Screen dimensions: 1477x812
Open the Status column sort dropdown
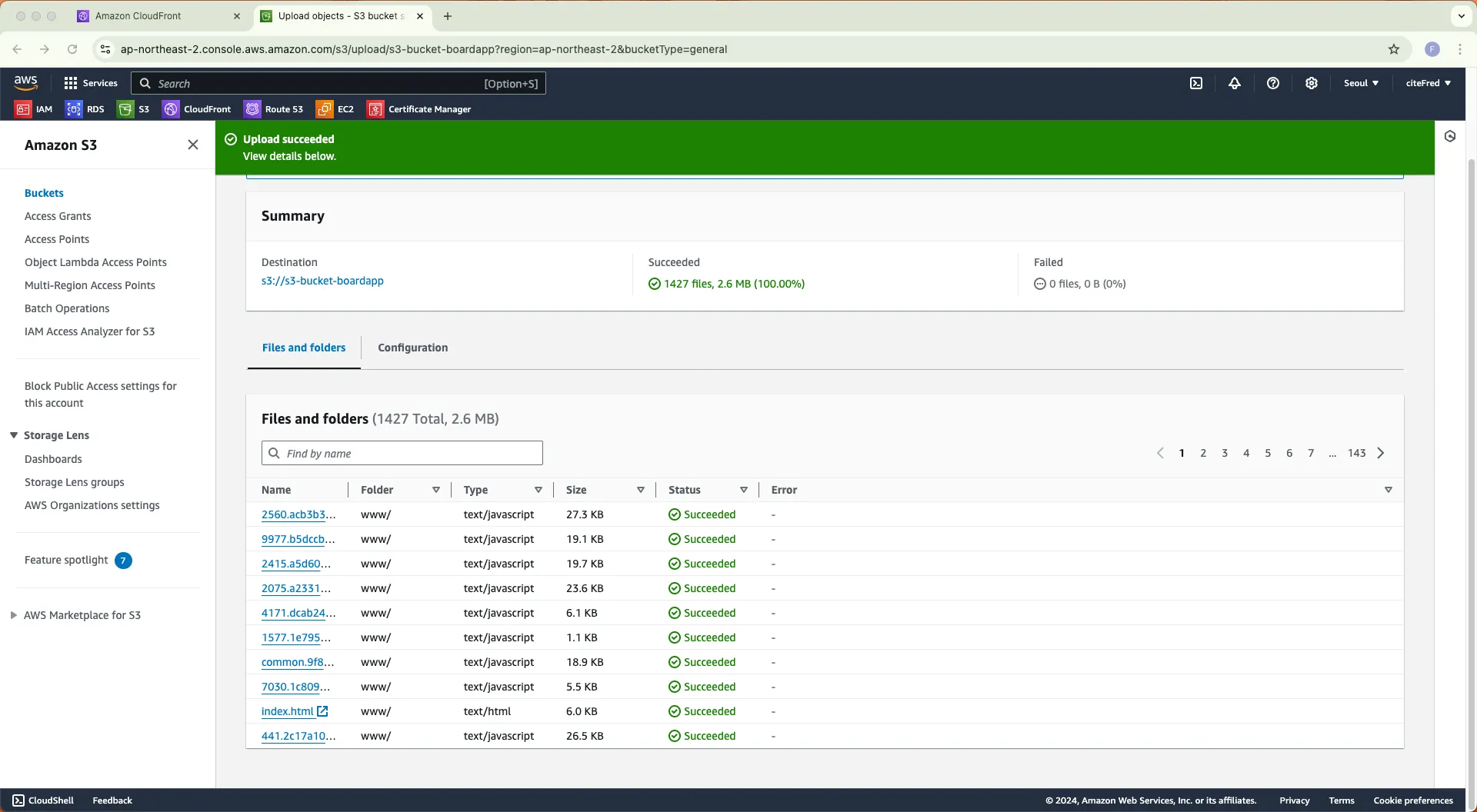pos(744,490)
